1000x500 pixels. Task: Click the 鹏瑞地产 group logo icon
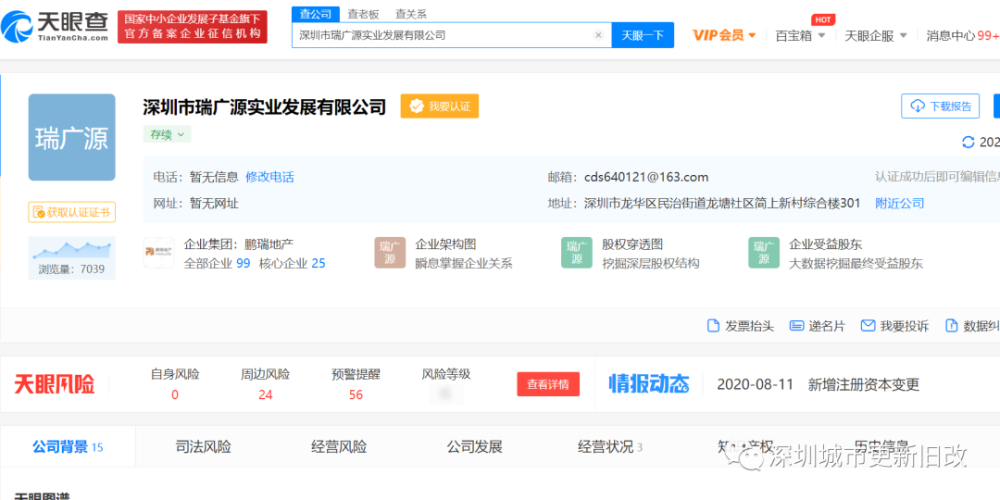pos(159,253)
